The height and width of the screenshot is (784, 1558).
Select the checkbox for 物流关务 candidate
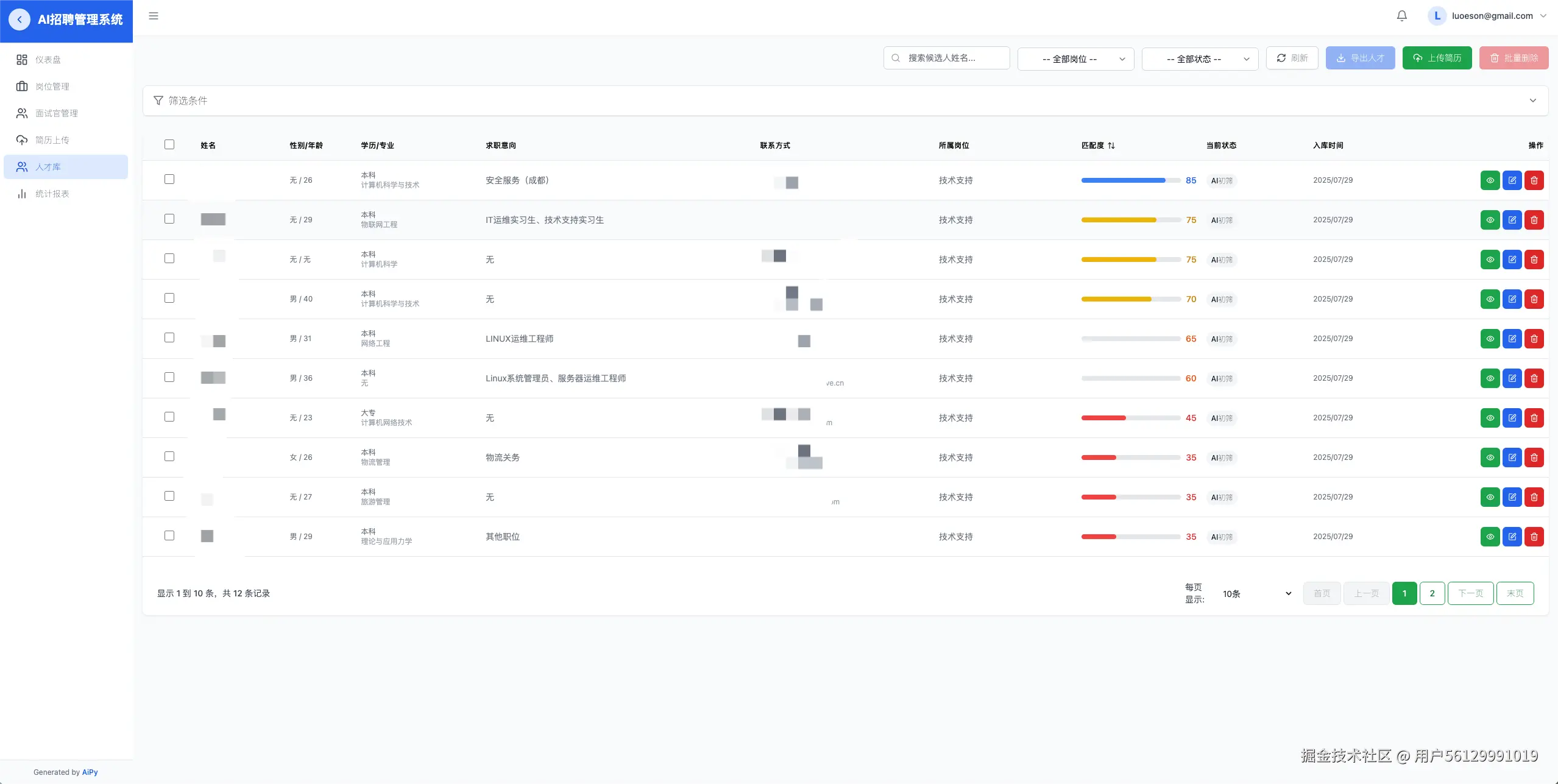tap(169, 456)
